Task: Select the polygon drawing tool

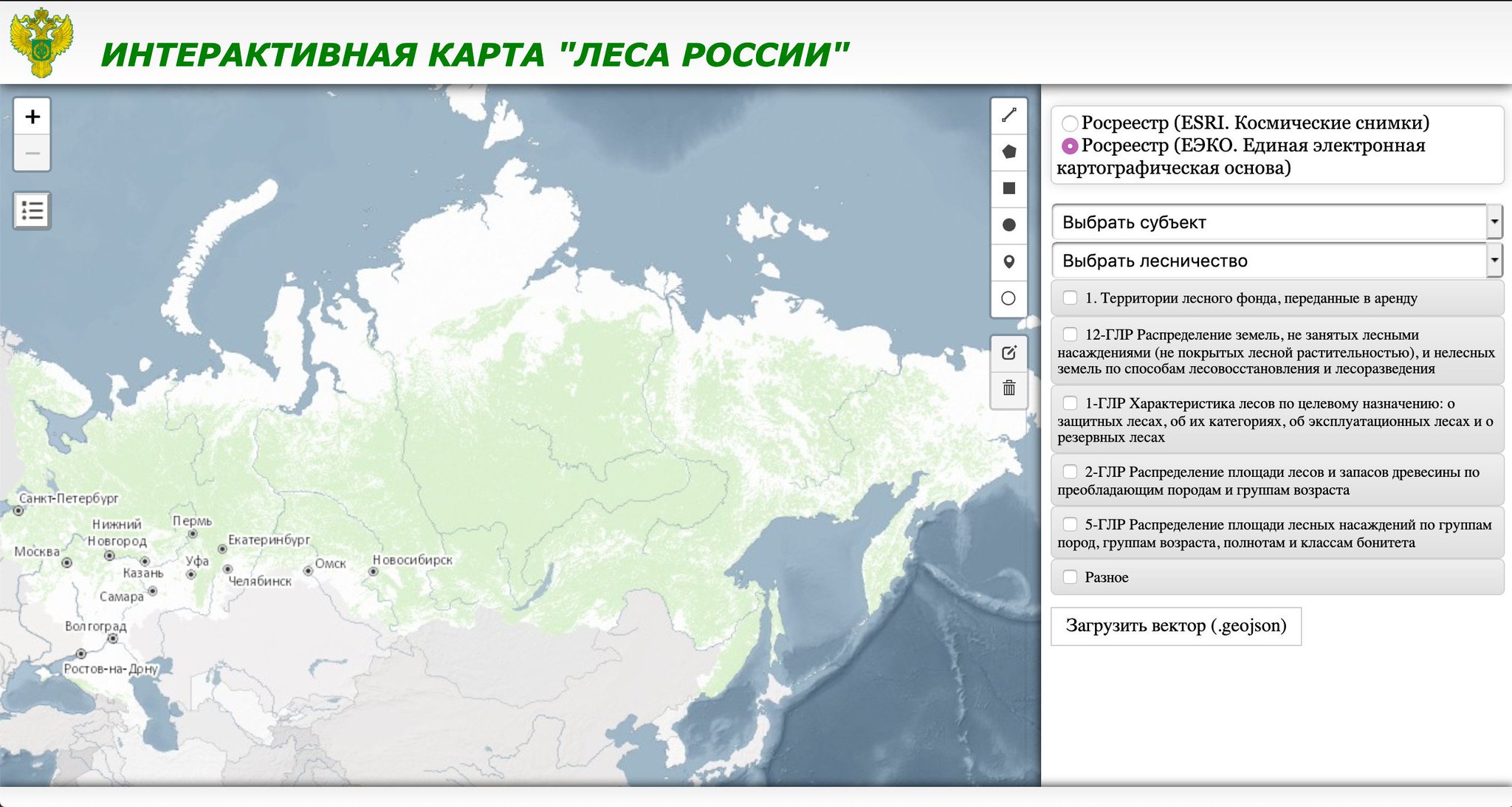Action: click(1009, 152)
